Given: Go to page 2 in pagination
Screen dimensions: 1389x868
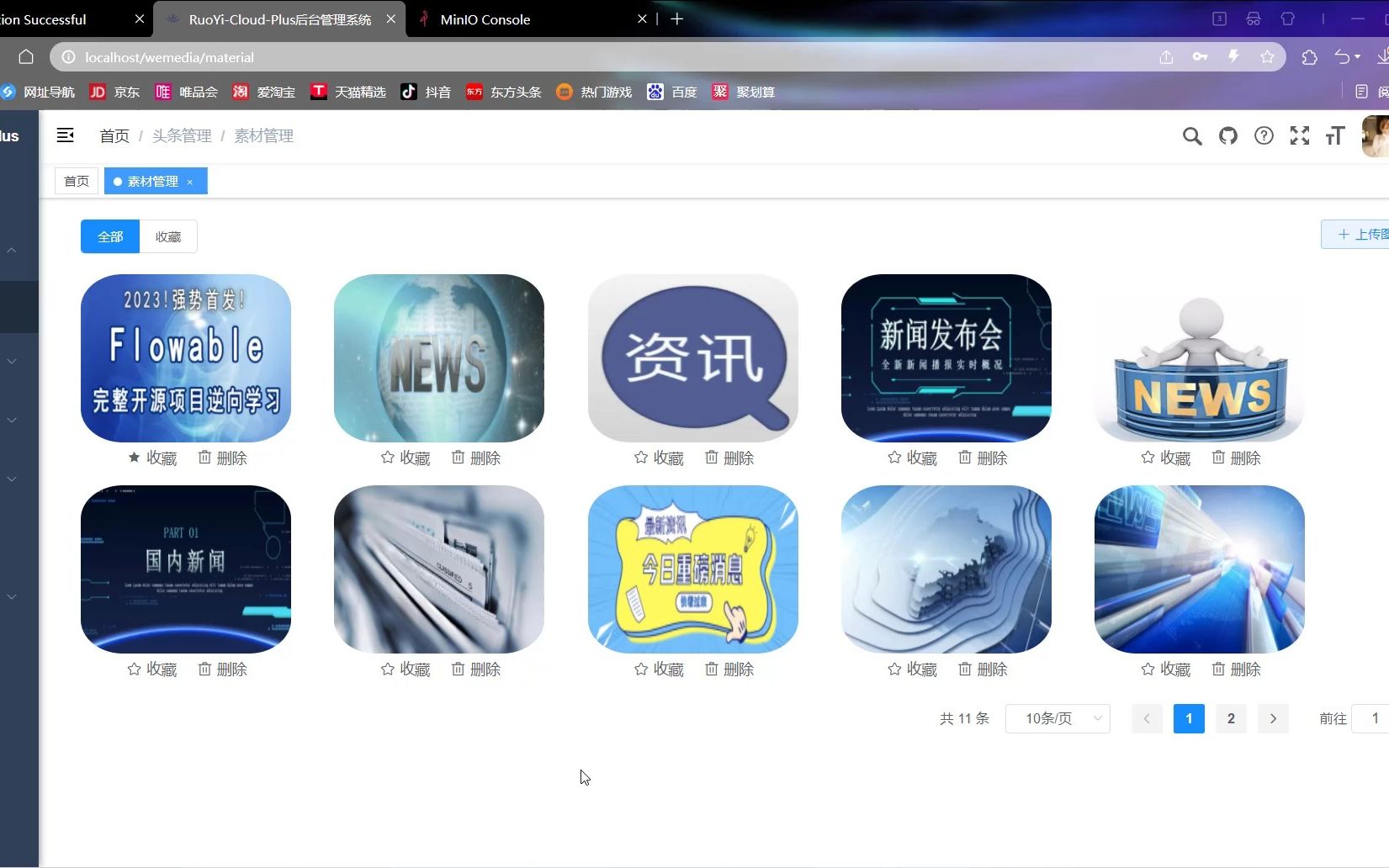Looking at the screenshot, I should pos(1230,718).
